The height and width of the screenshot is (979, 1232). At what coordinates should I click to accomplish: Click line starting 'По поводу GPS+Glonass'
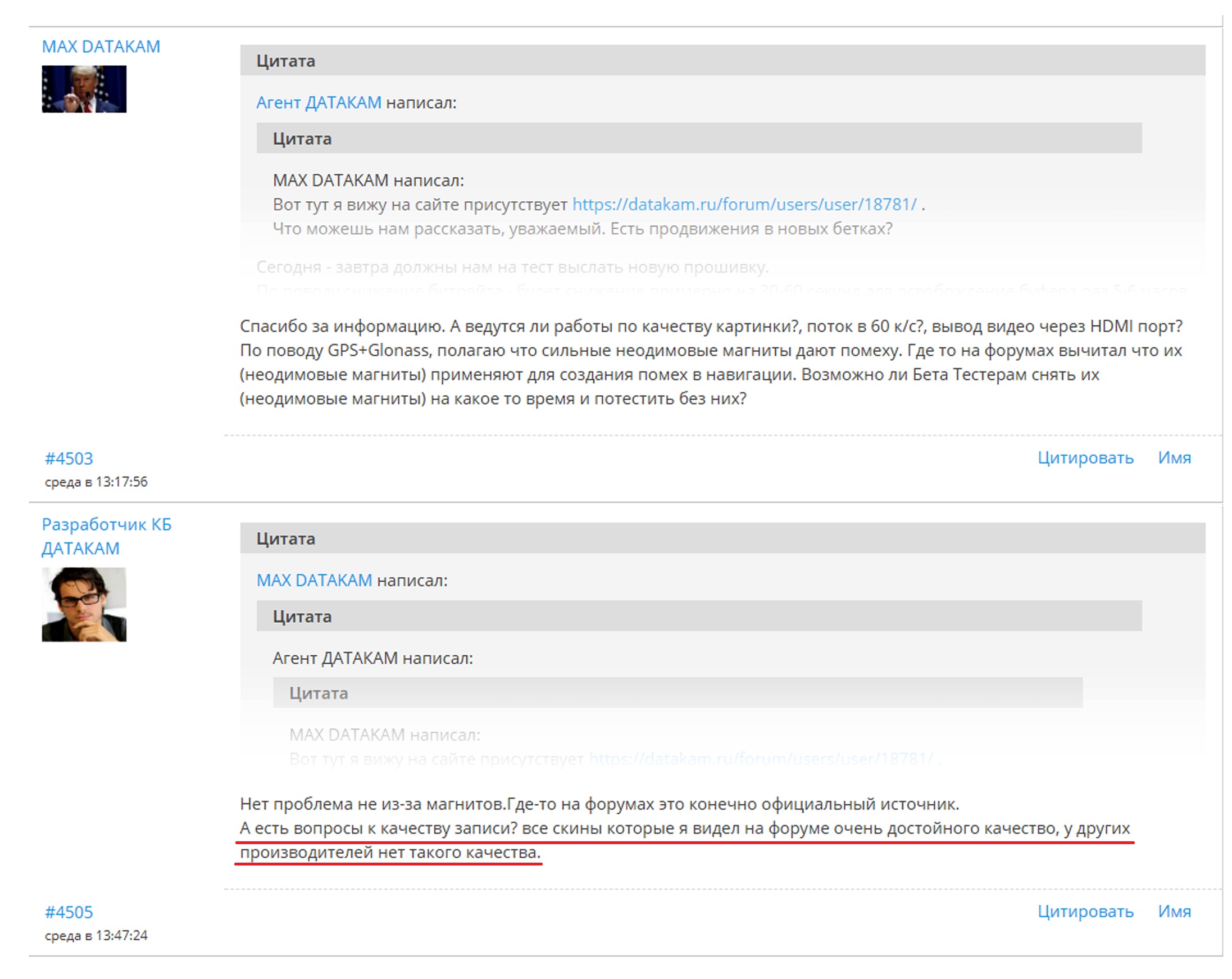pos(710,350)
